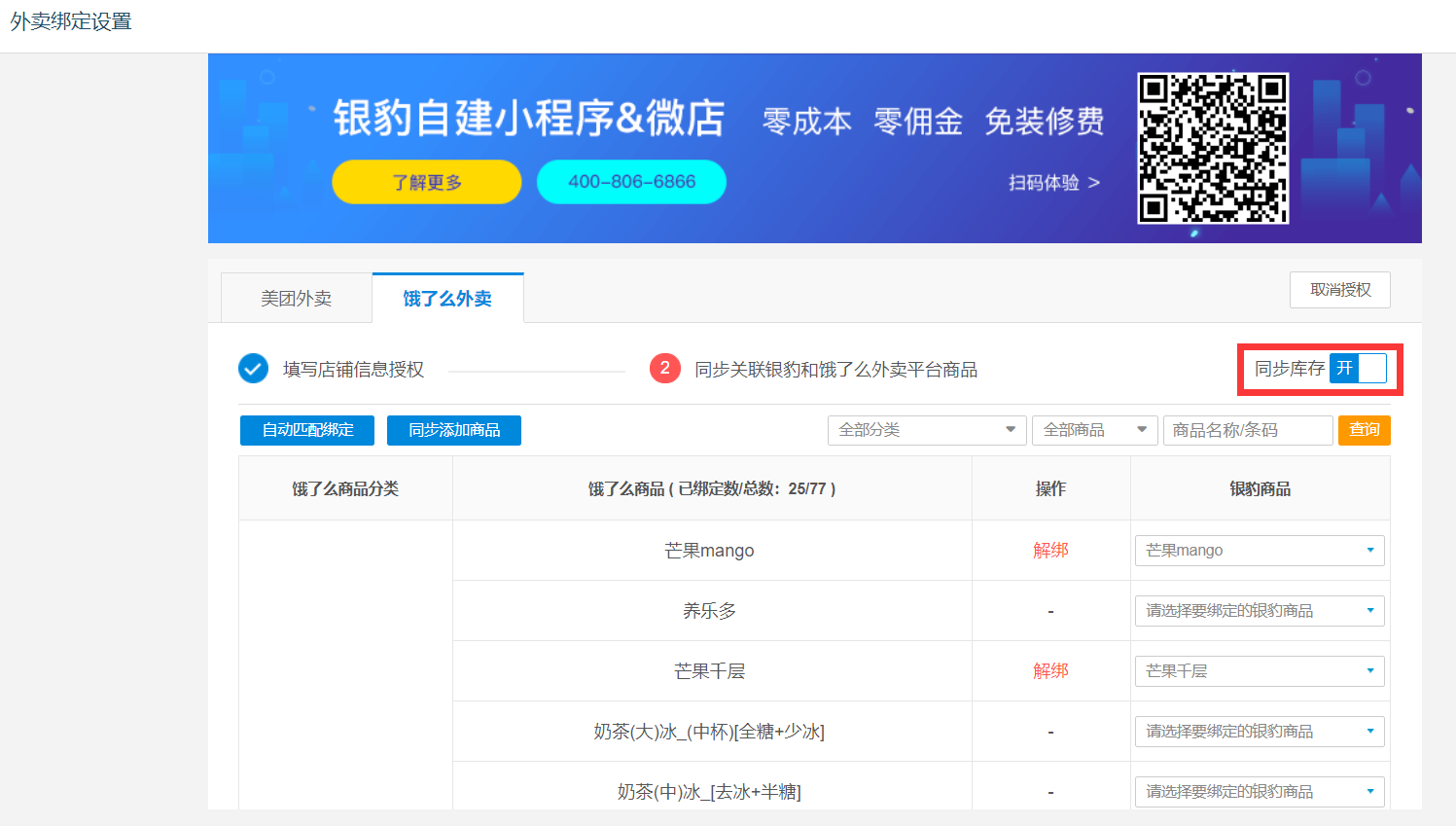Open the 全部商品 filter dropdown

click(1095, 430)
